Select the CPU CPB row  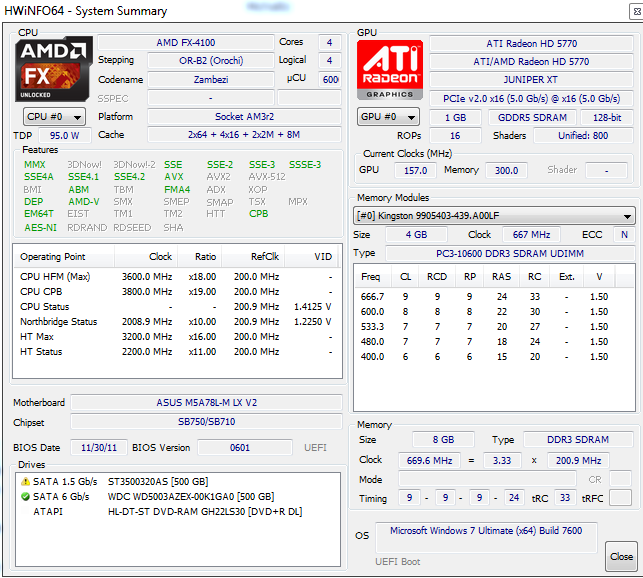[176, 292]
